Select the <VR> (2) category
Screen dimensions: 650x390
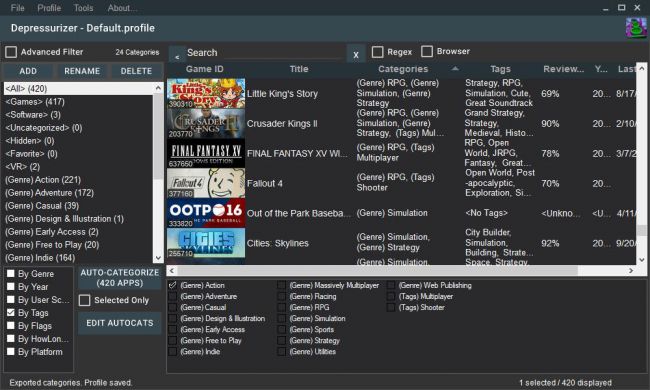point(79,167)
